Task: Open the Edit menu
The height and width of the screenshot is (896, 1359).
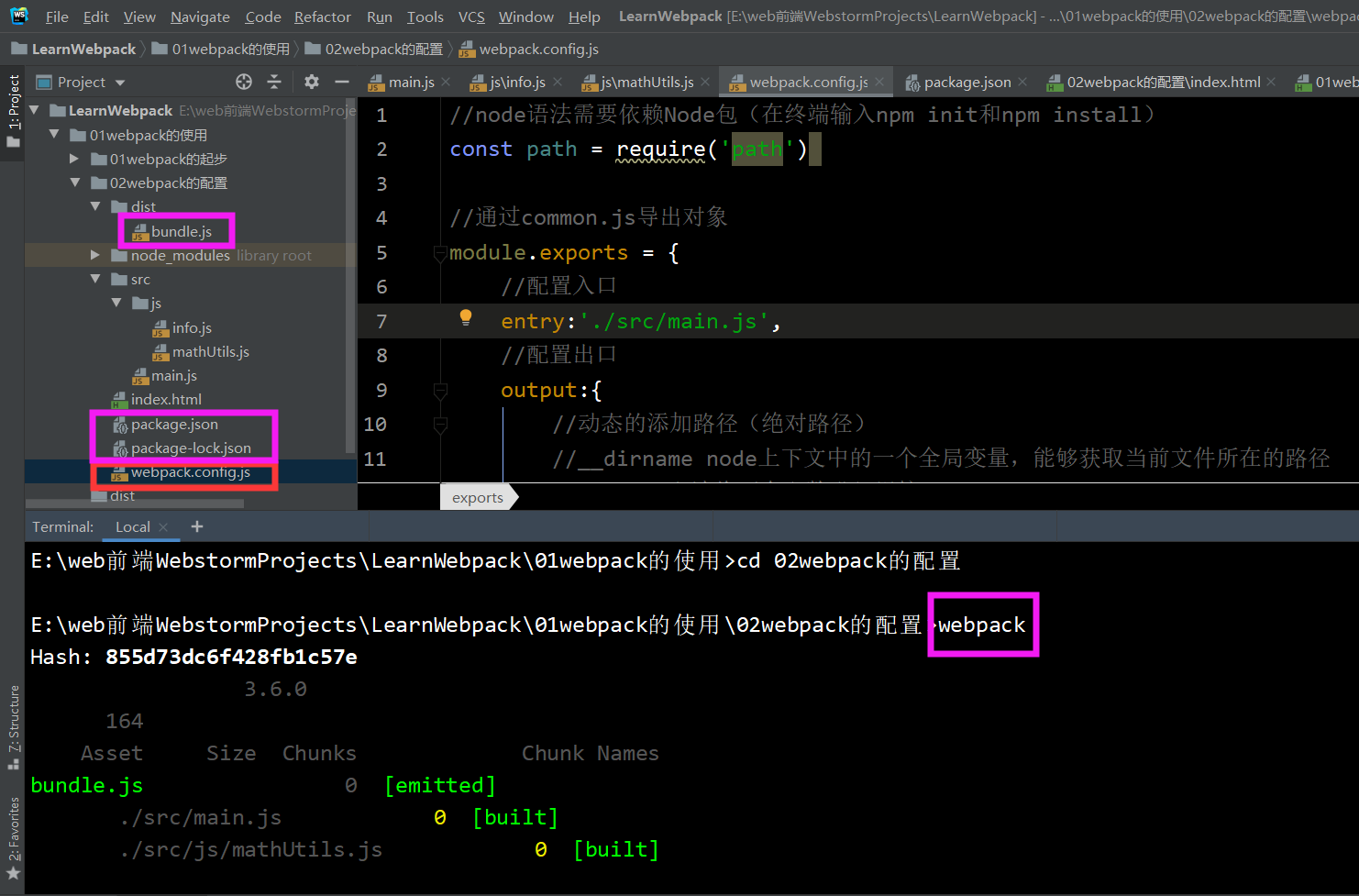Action: pyautogui.click(x=95, y=17)
